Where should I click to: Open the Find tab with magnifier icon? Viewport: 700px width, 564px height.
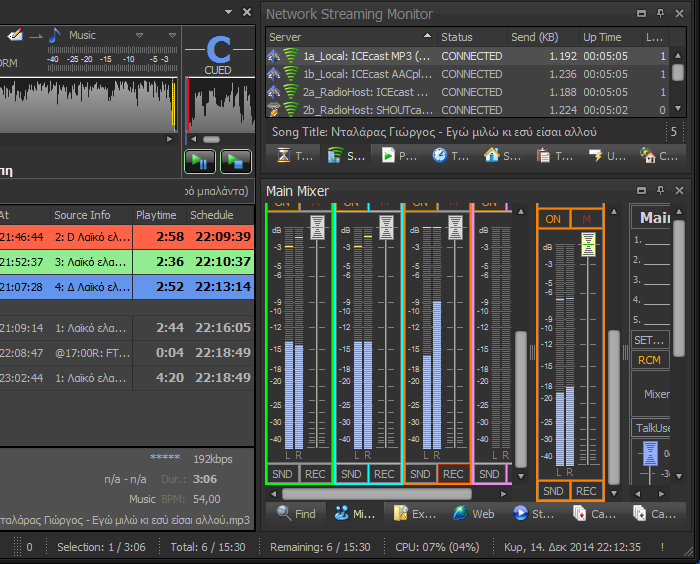coord(296,514)
